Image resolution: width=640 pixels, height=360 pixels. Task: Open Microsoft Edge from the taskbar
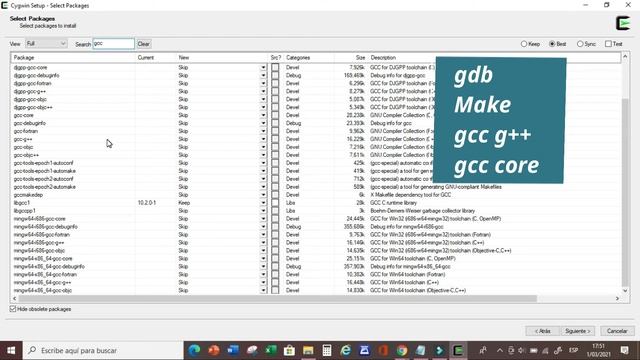coord(194,350)
